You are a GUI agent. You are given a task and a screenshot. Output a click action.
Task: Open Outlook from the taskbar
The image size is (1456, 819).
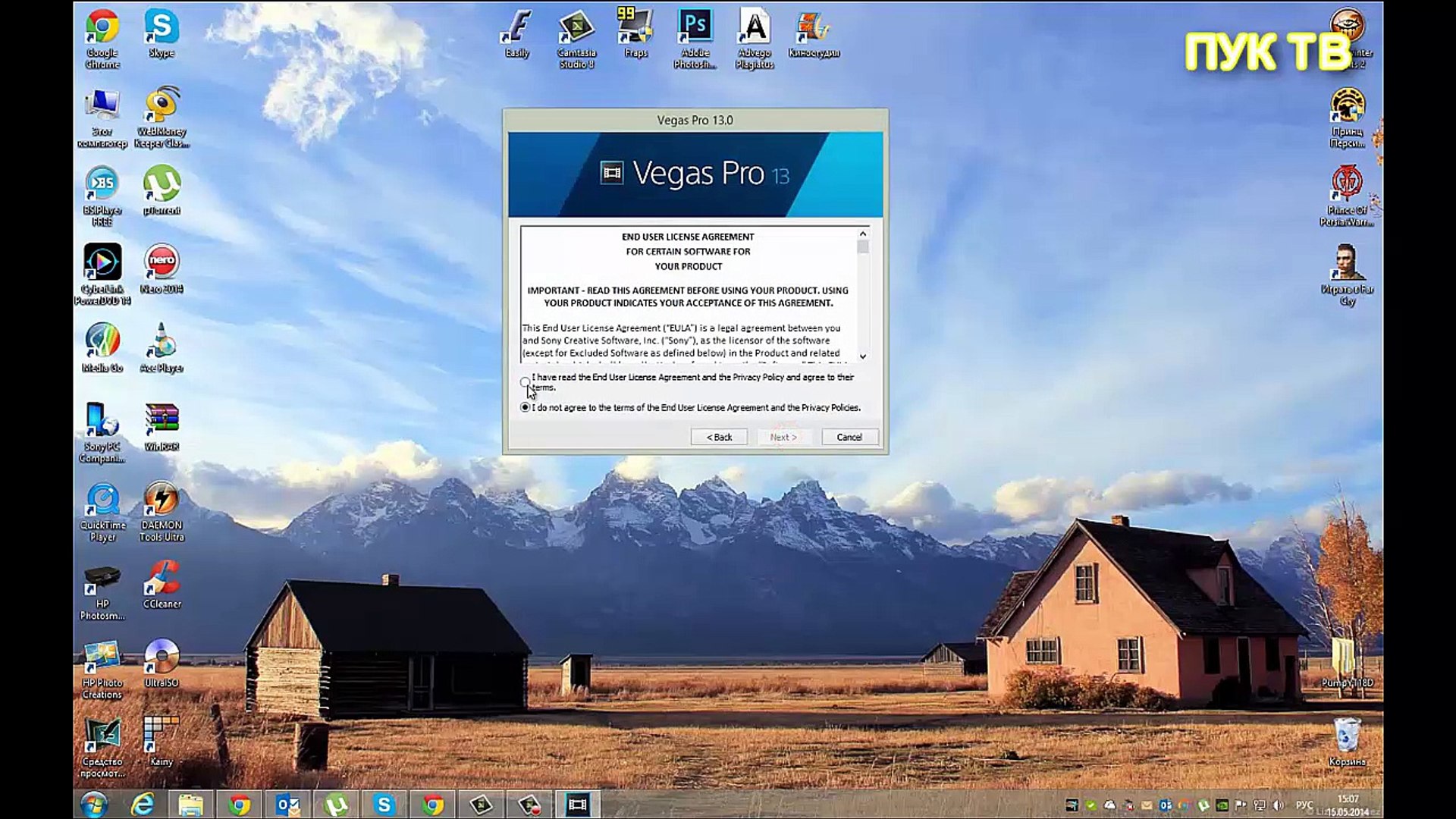click(287, 805)
